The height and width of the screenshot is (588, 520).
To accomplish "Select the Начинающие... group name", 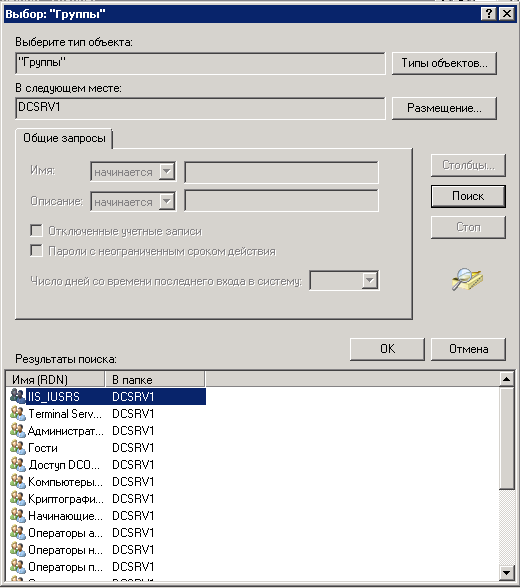I will 65,516.
